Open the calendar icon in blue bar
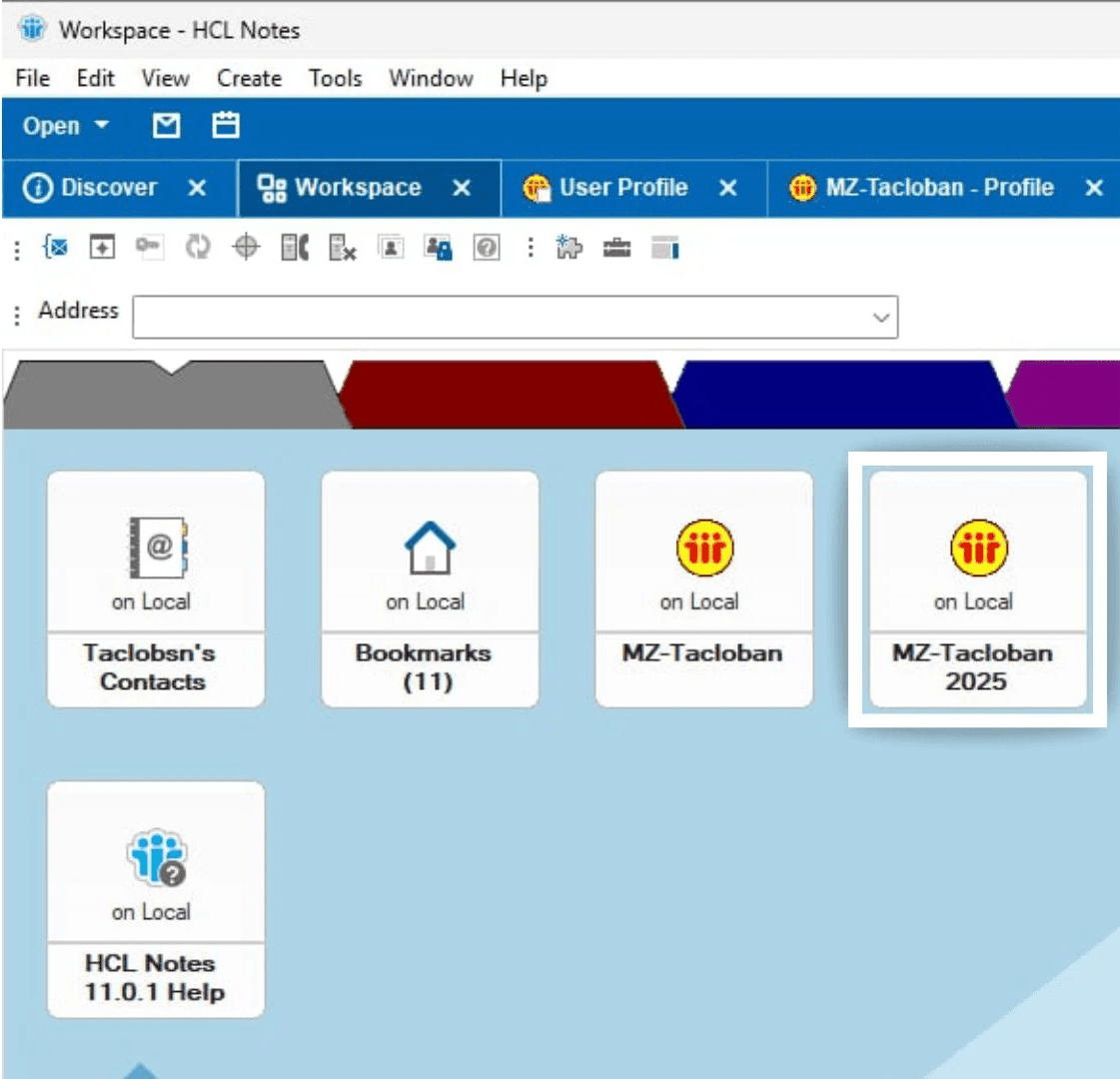Screen dimensions: 1120x1079 click(226, 126)
